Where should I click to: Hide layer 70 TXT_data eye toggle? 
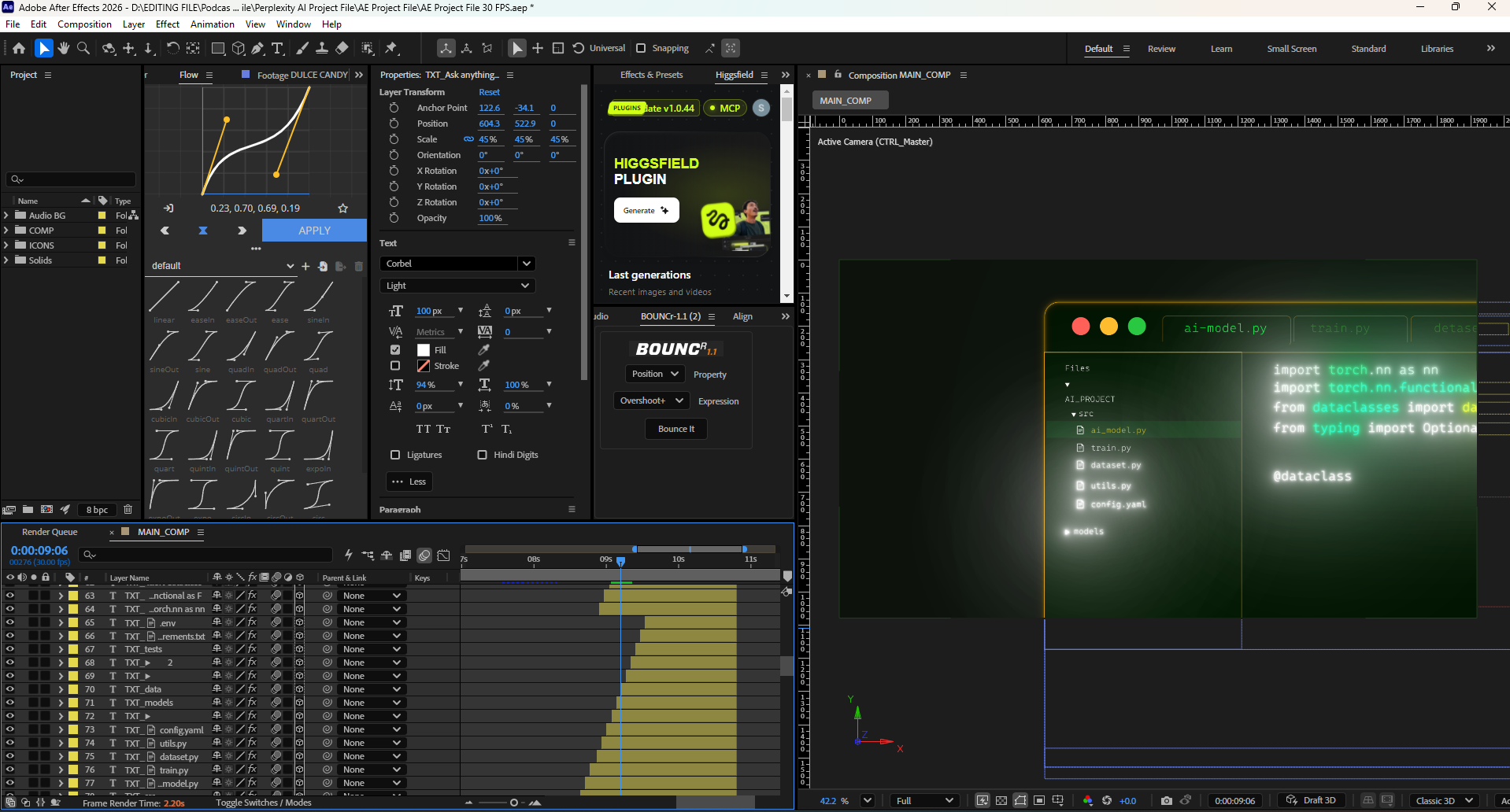tap(10, 689)
